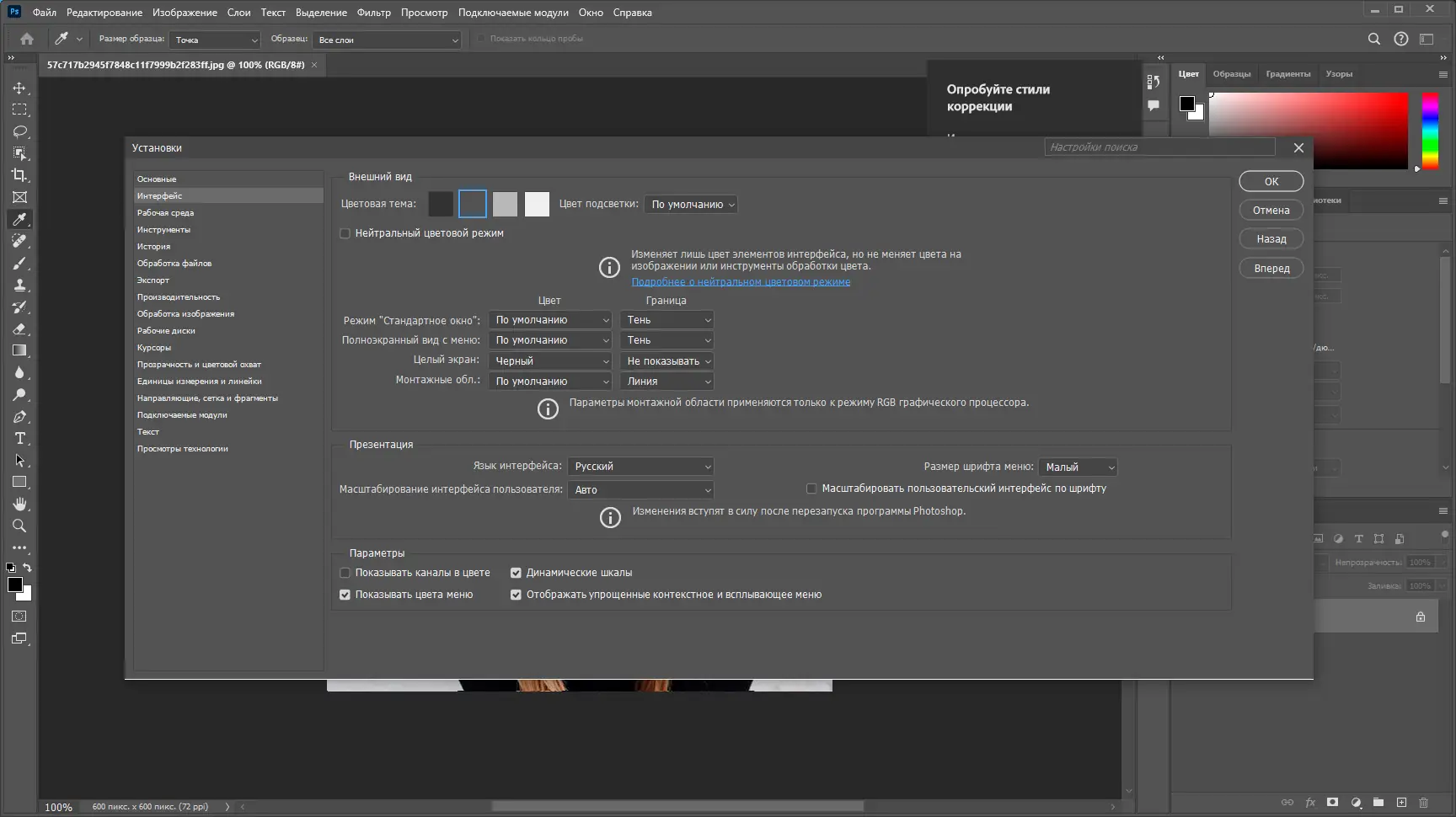Select the Crop tool
This screenshot has height=817, width=1456.
(x=19, y=175)
